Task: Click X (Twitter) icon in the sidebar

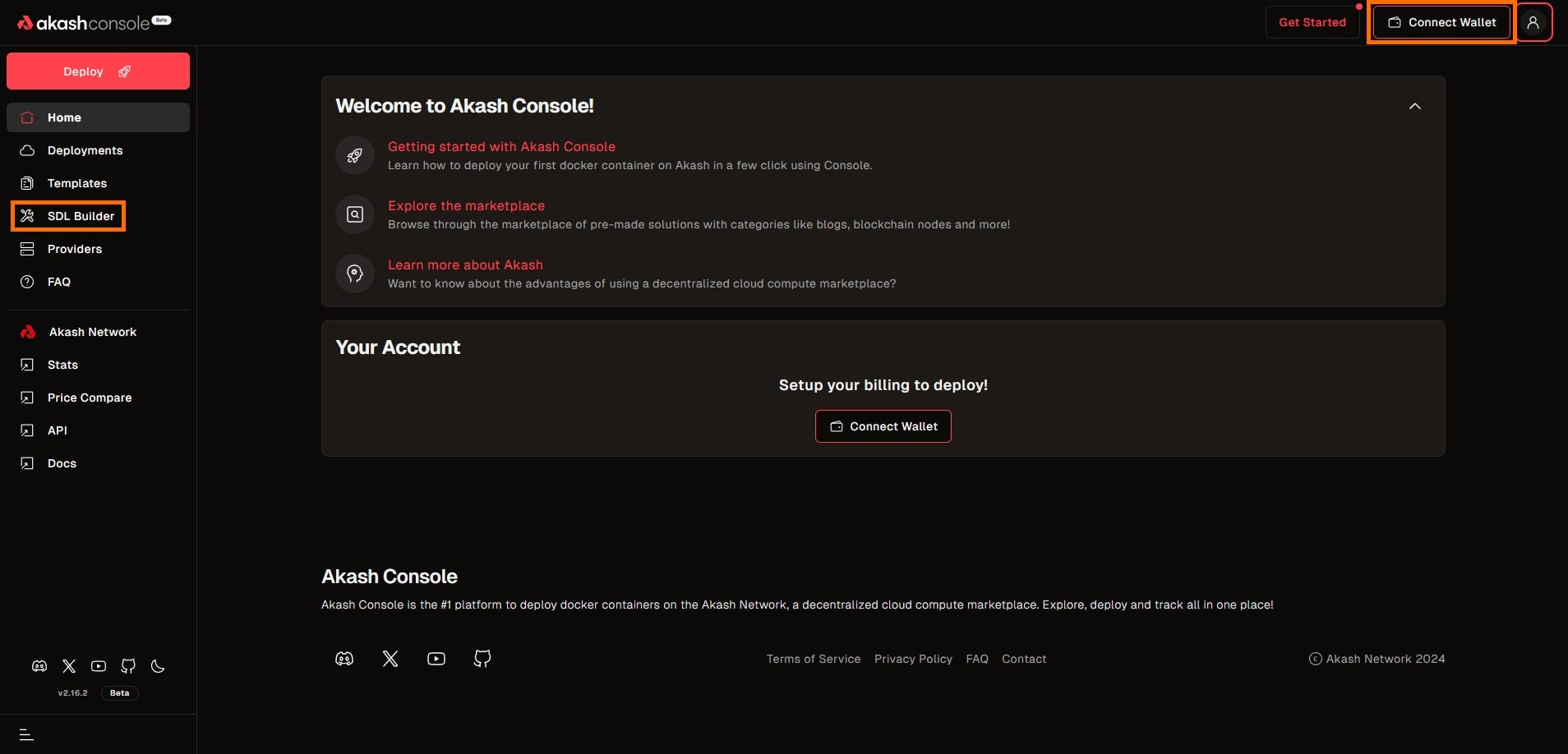Action: 69,666
